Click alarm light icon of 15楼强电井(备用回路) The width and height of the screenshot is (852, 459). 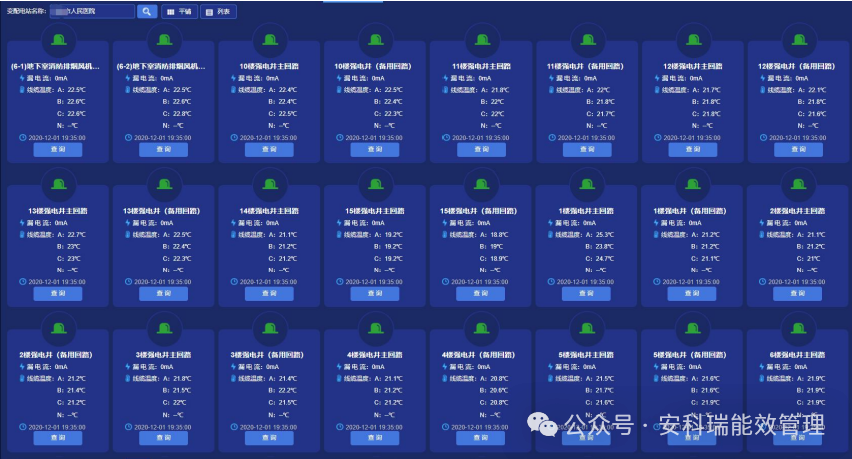[x=481, y=184]
